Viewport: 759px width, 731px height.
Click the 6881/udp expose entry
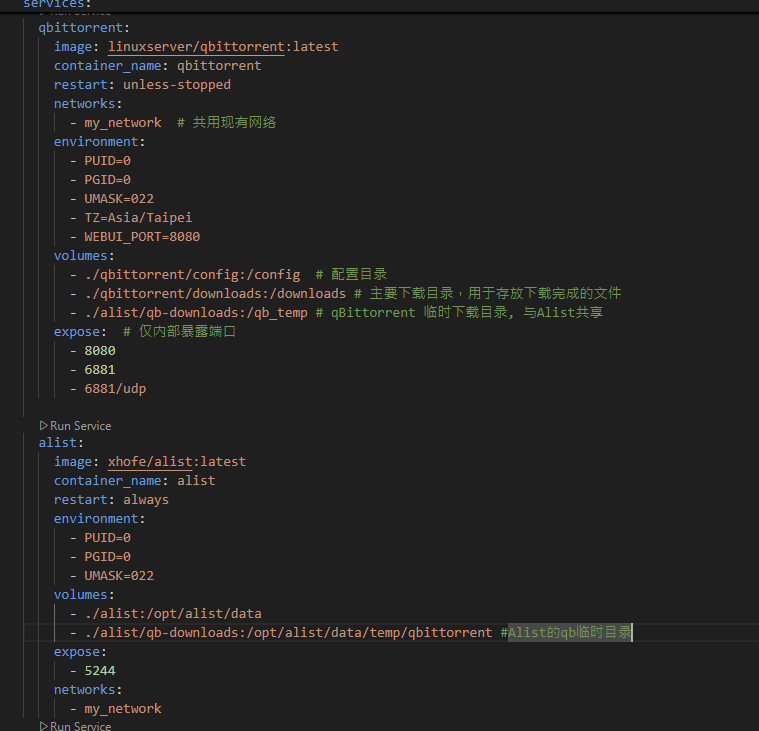click(115, 389)
